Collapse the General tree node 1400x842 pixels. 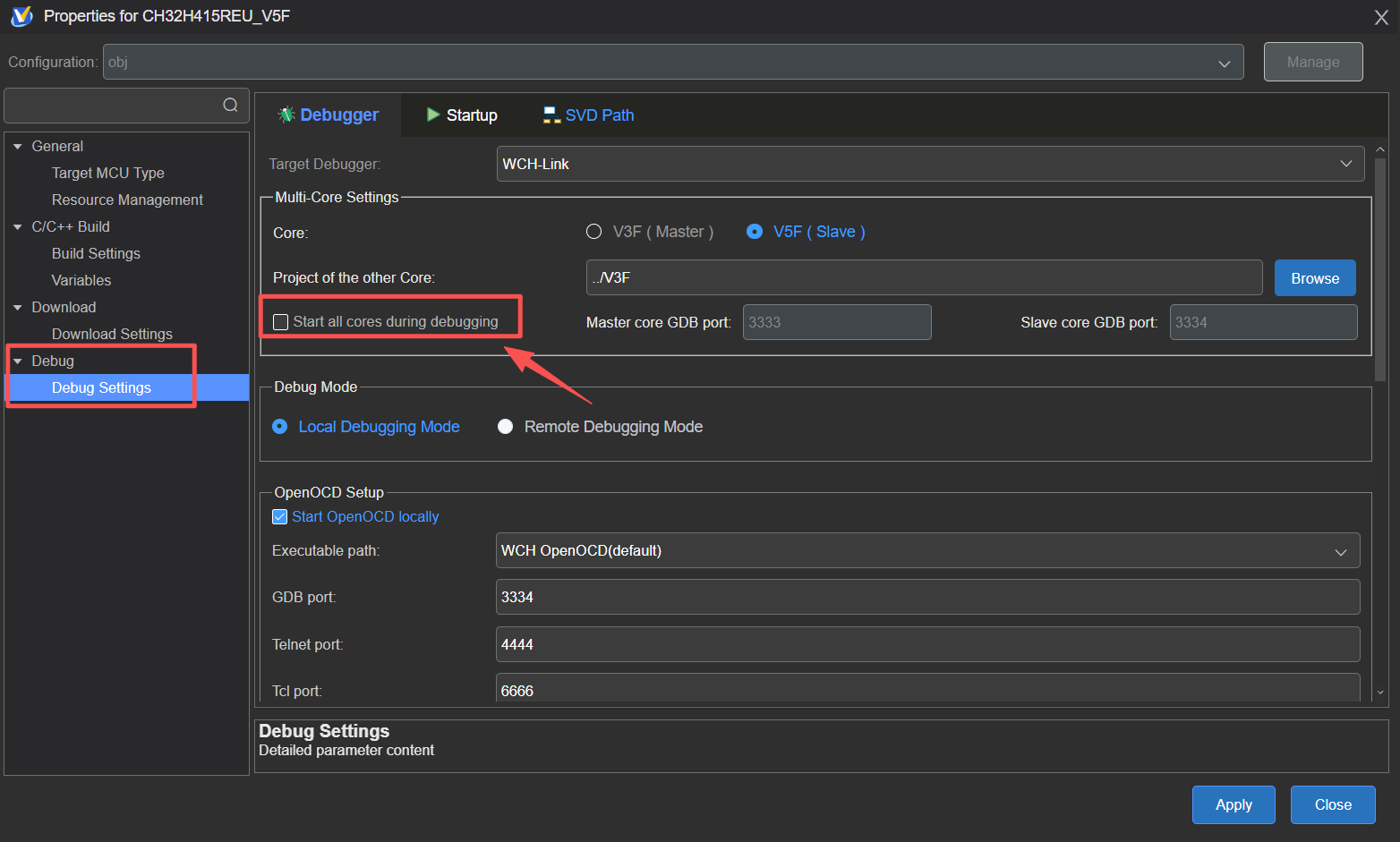[x=18, y=146]
